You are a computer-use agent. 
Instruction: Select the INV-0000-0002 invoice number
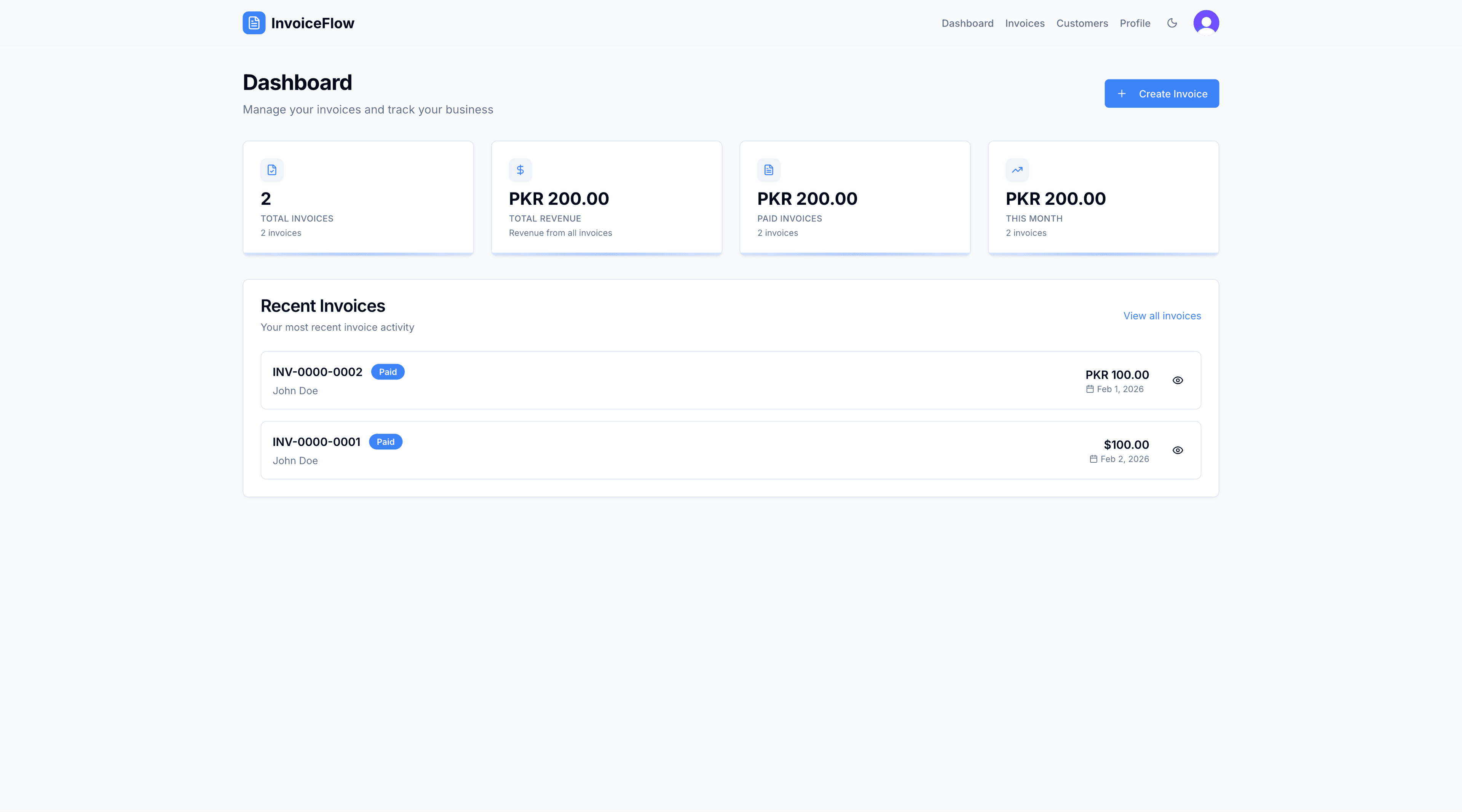click(317, 372)
